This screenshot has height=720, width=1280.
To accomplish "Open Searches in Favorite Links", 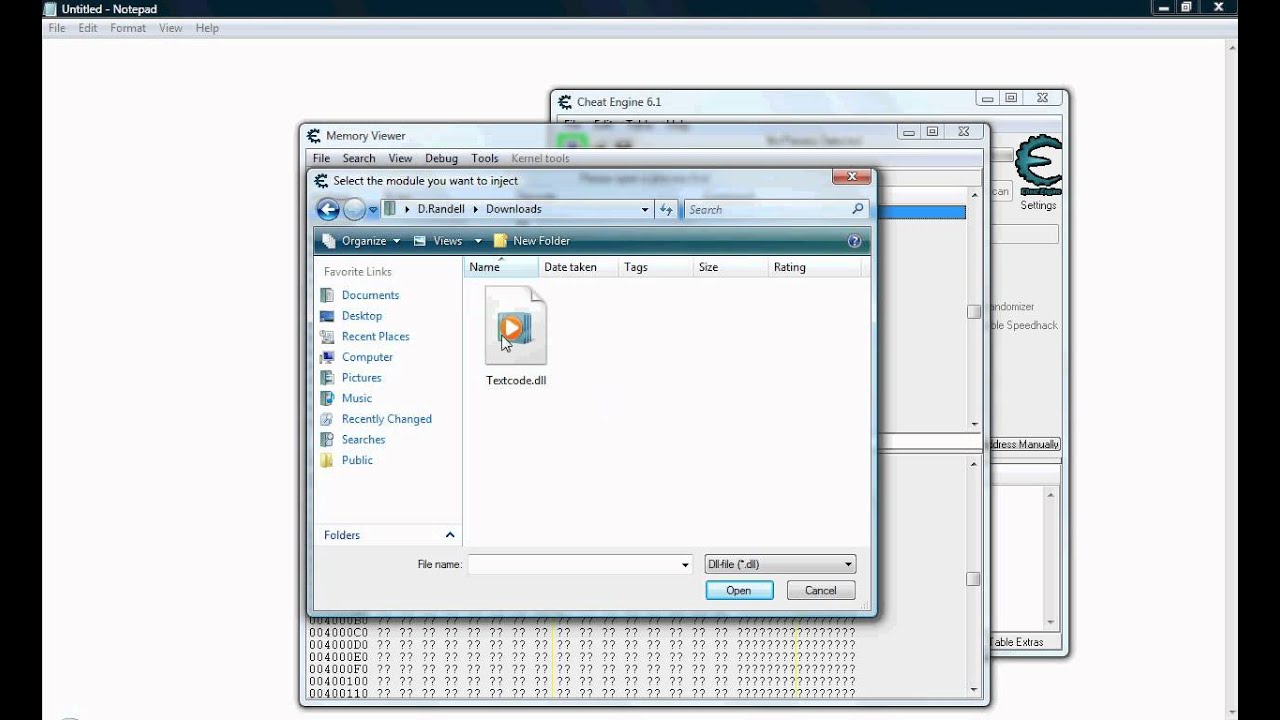I will click(363, 440).
